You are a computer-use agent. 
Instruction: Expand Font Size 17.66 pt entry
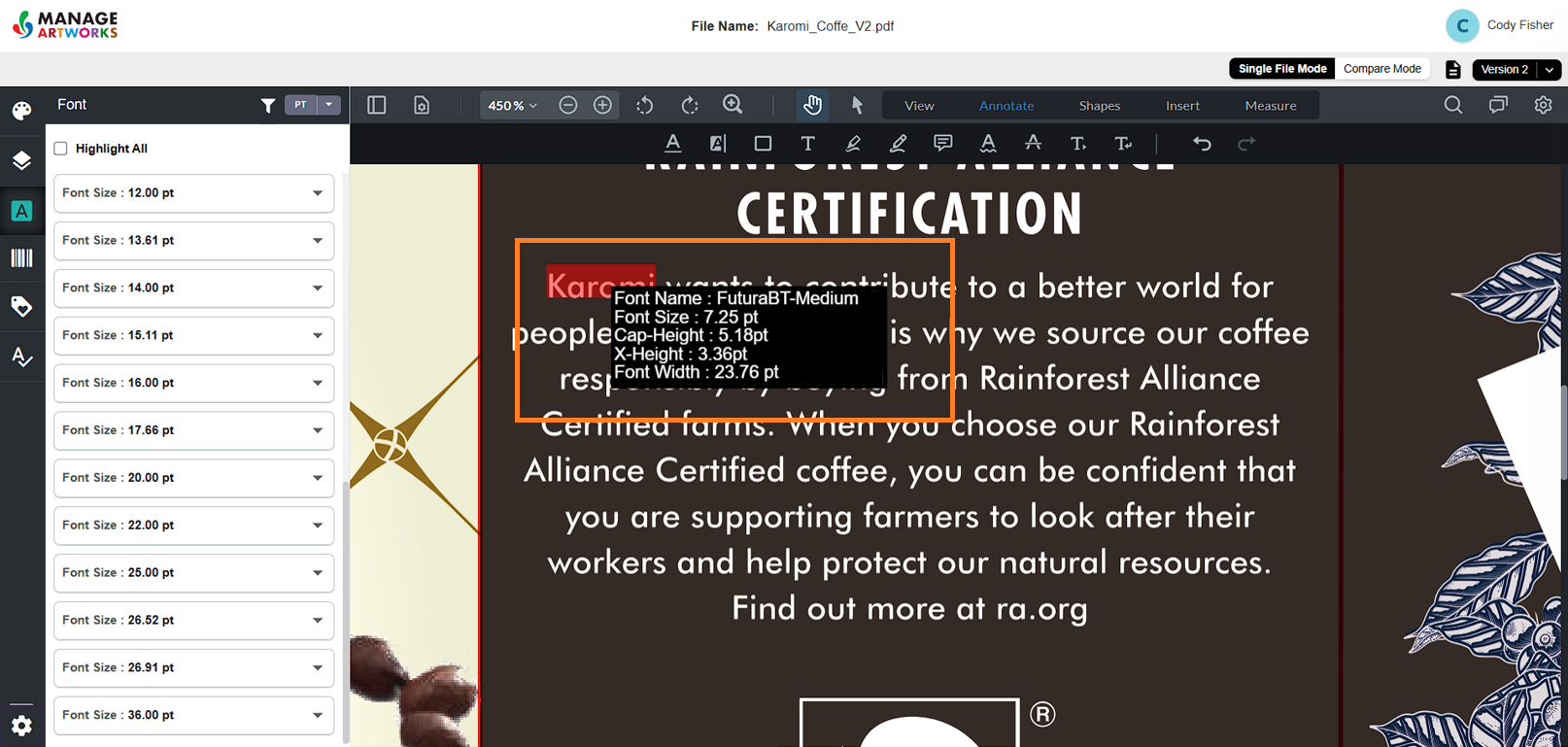(194, 430)
